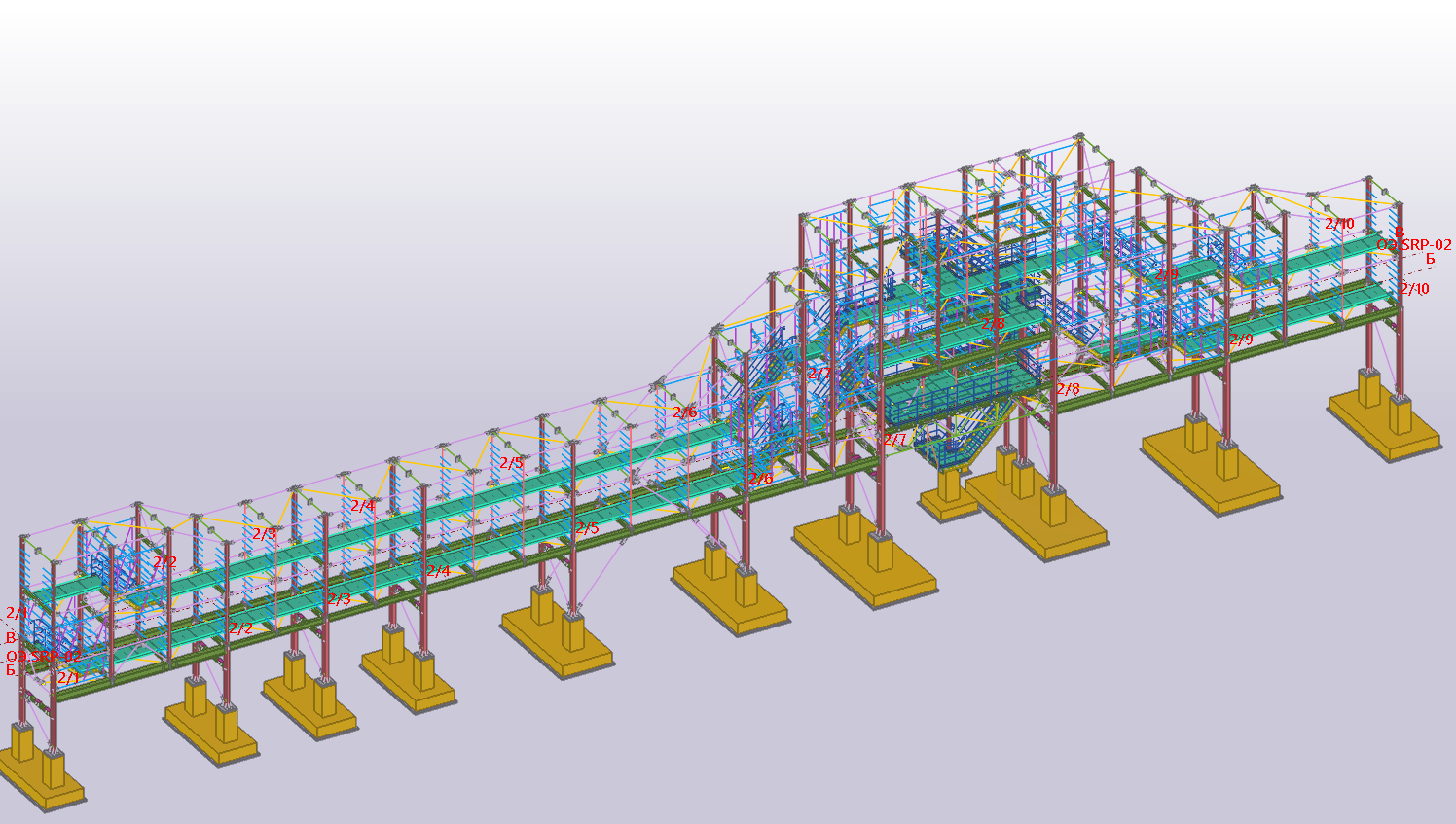Click the ОЭ.SRP-02 label at the right end

(x=1414, y=245)
